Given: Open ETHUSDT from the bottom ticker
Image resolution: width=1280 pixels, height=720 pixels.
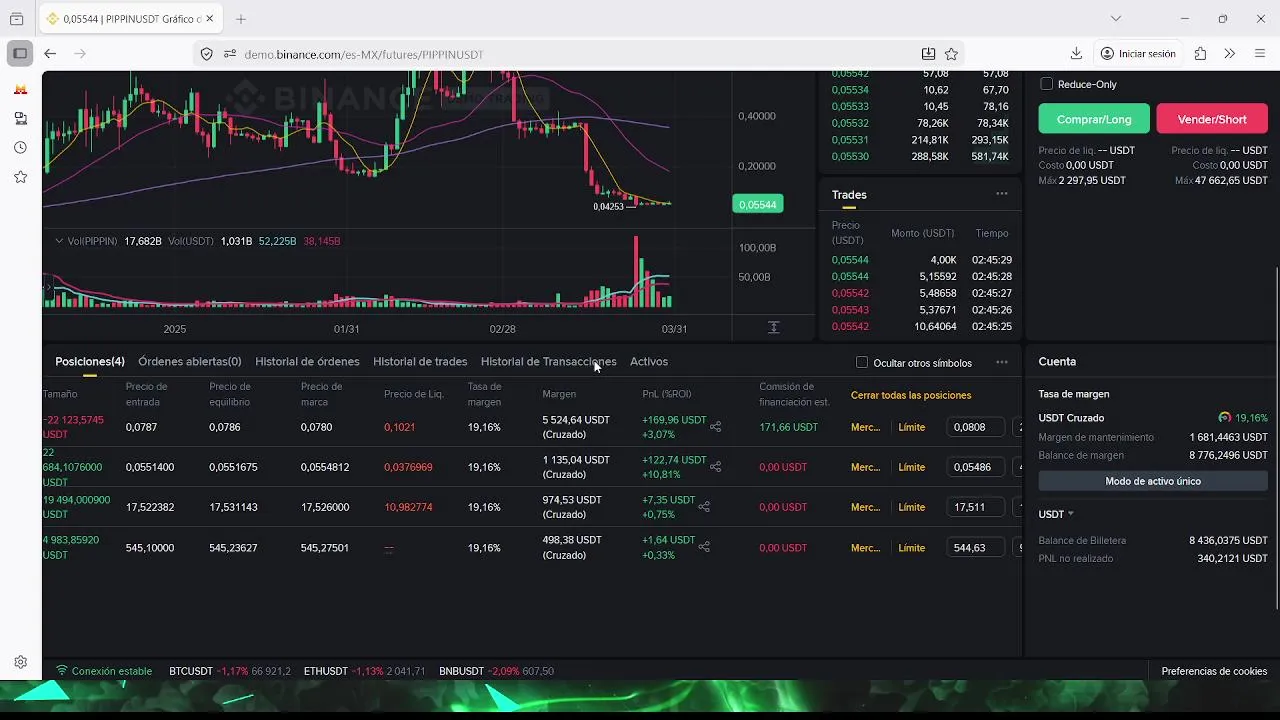Looking at the screenshot, I should tap(364, 671).
